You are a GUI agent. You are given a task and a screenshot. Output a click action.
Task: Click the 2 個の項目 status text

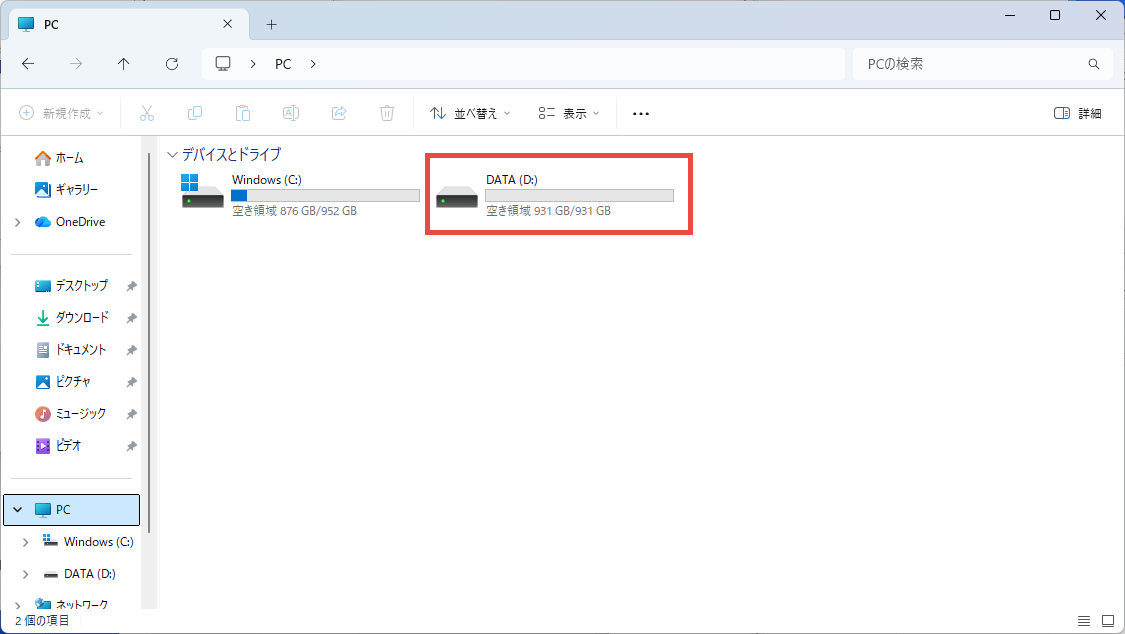tap(42, 621)
